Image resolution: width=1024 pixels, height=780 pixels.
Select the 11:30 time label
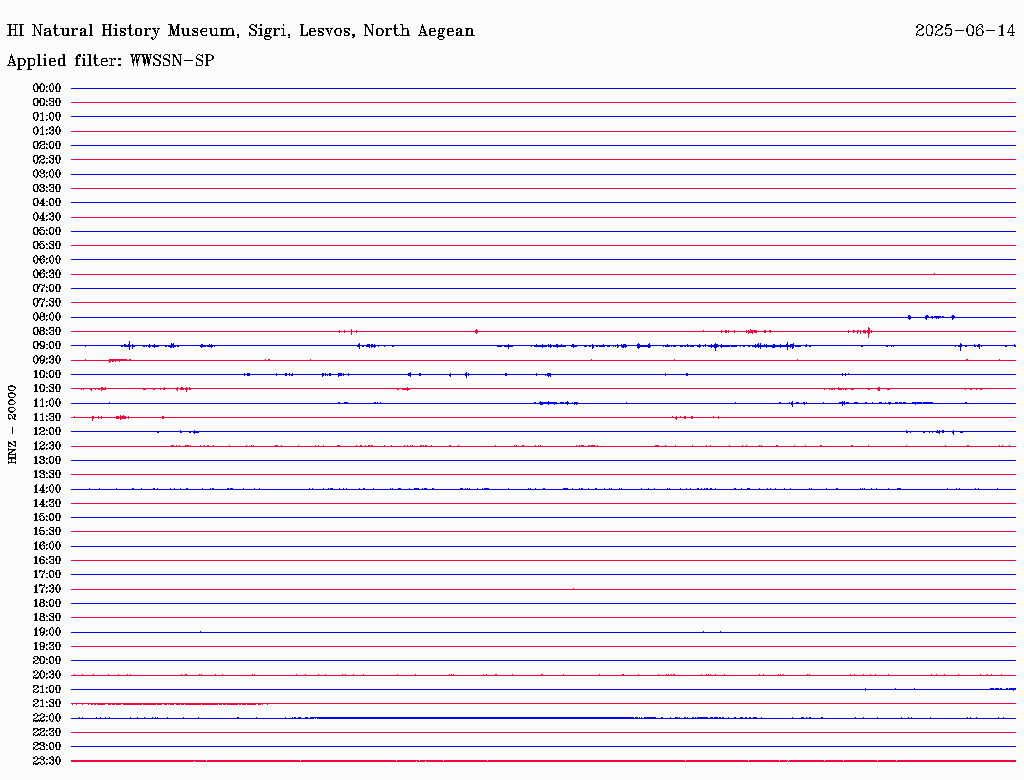pos(47,417)
